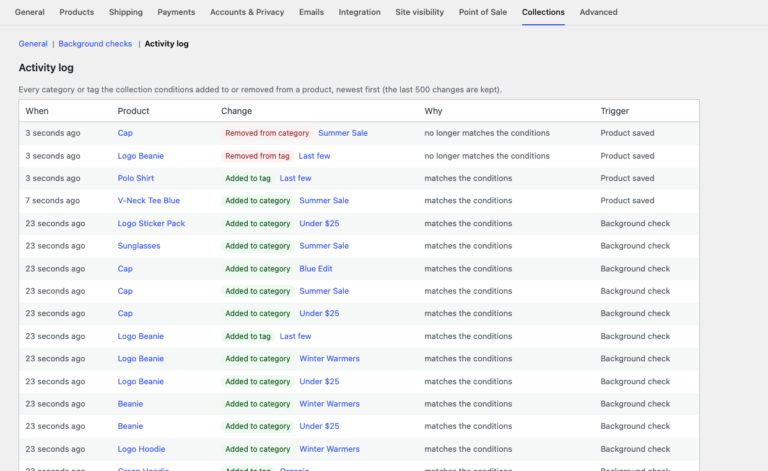768x471 pixels.
Task: Click the Product column header
Action: (x=133, y=111)
